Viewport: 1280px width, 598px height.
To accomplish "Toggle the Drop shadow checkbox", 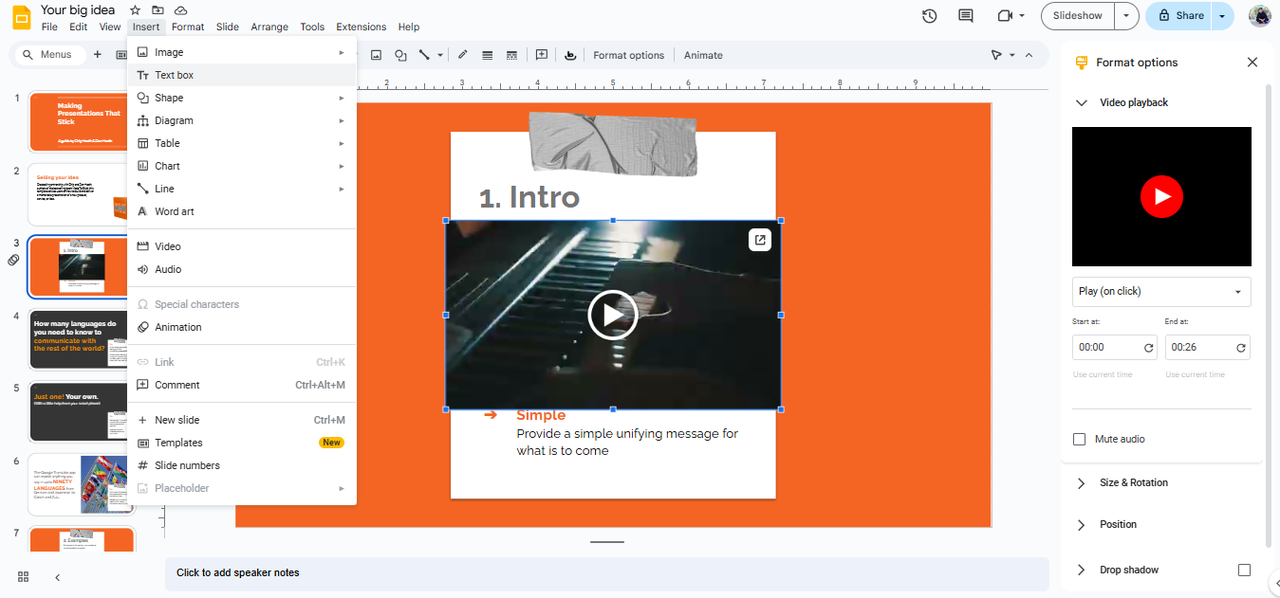I will tap(1244, 570).
